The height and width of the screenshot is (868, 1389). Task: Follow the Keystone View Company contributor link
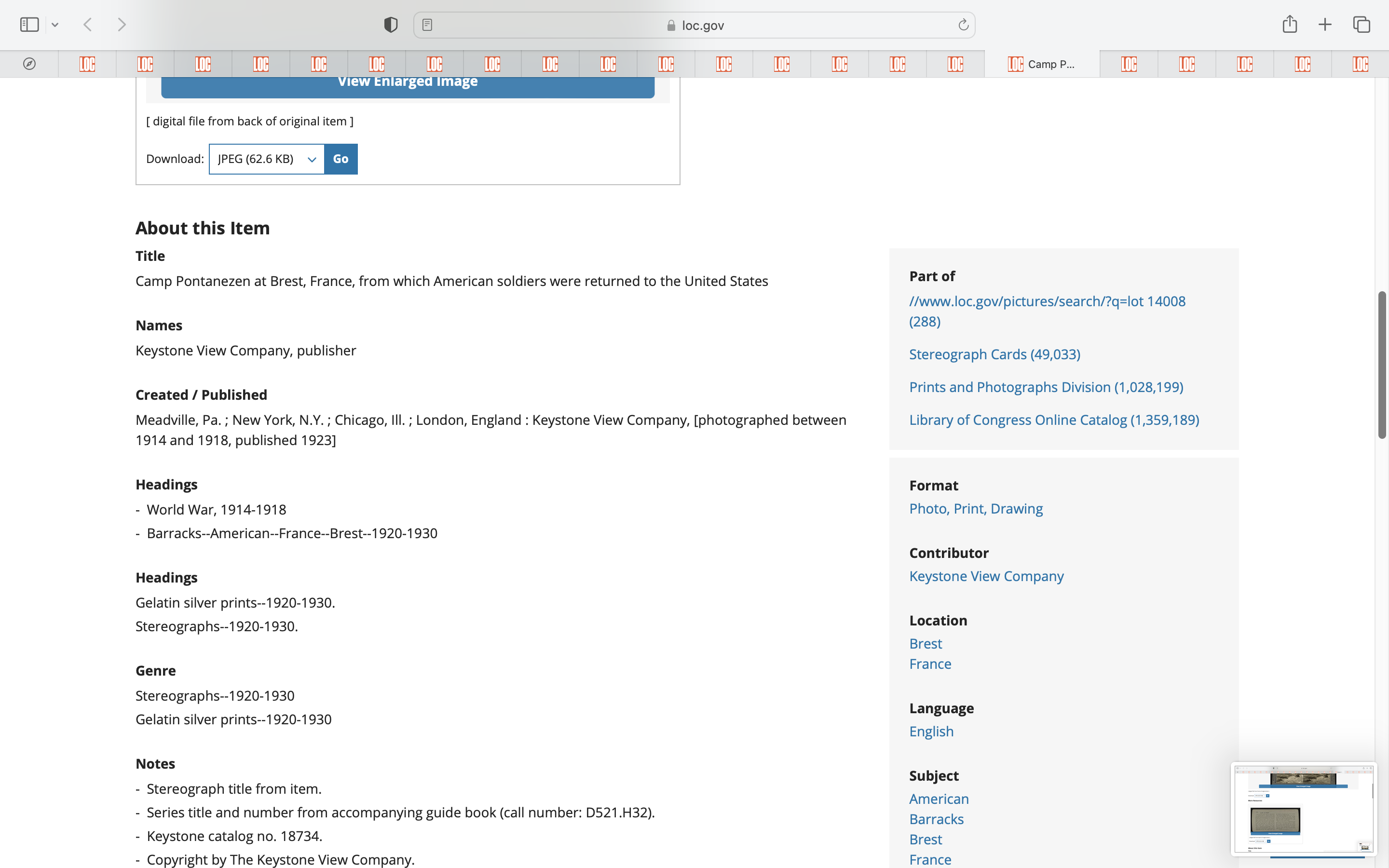986,576
